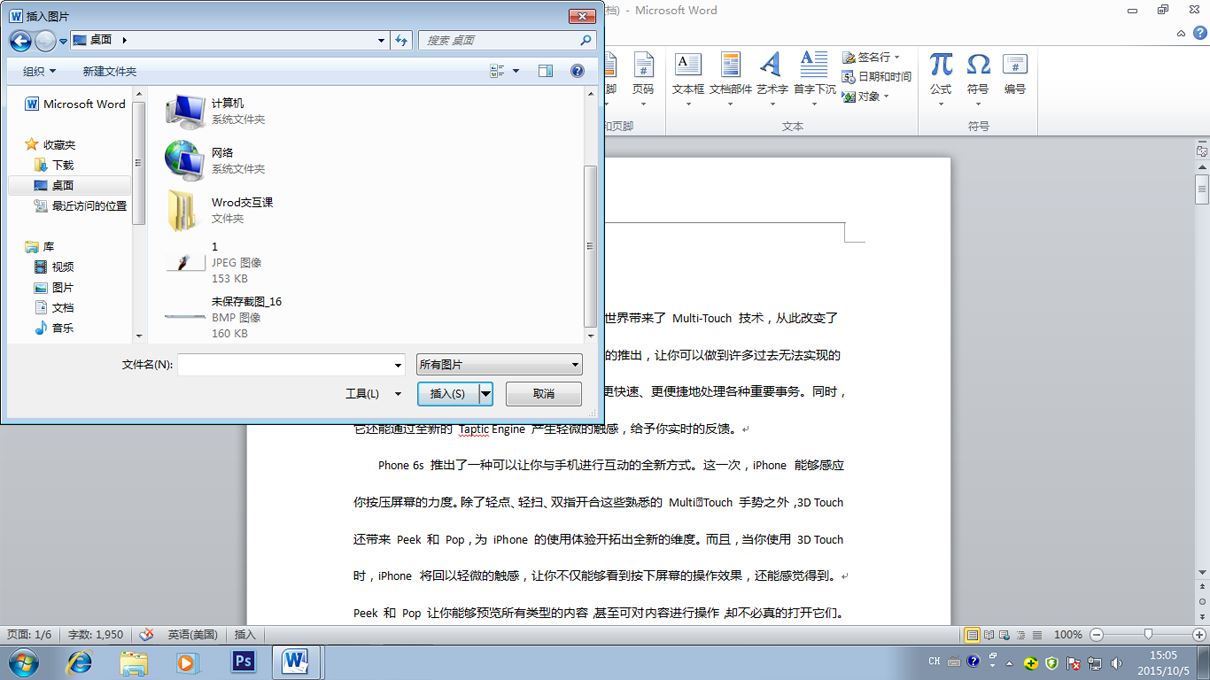Select JPEG image named 1 thumbnail
This screenshot has width=1210, height=680.
(x=185, y=262)
